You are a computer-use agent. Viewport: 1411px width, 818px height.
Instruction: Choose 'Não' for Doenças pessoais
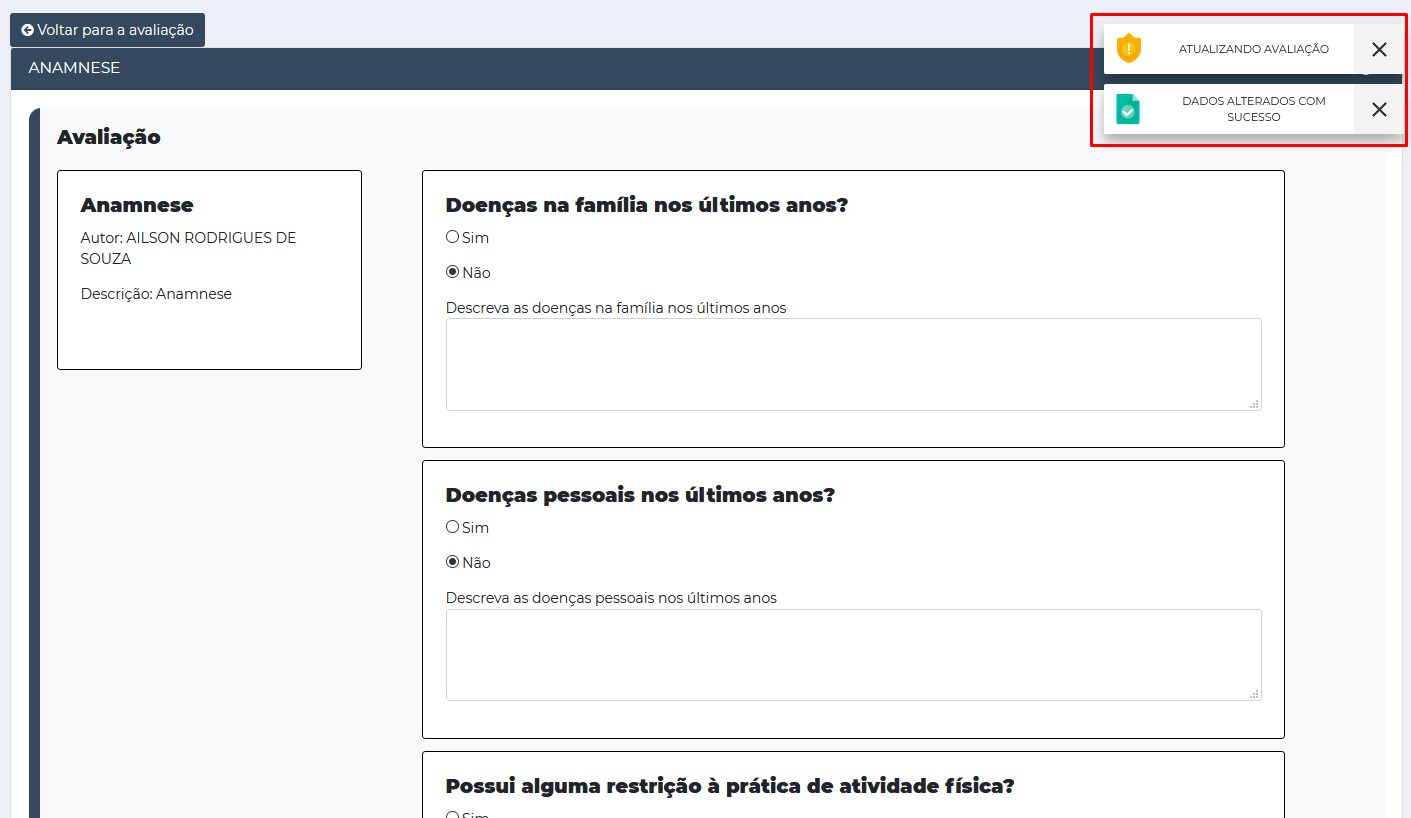(x=453, y=562)
